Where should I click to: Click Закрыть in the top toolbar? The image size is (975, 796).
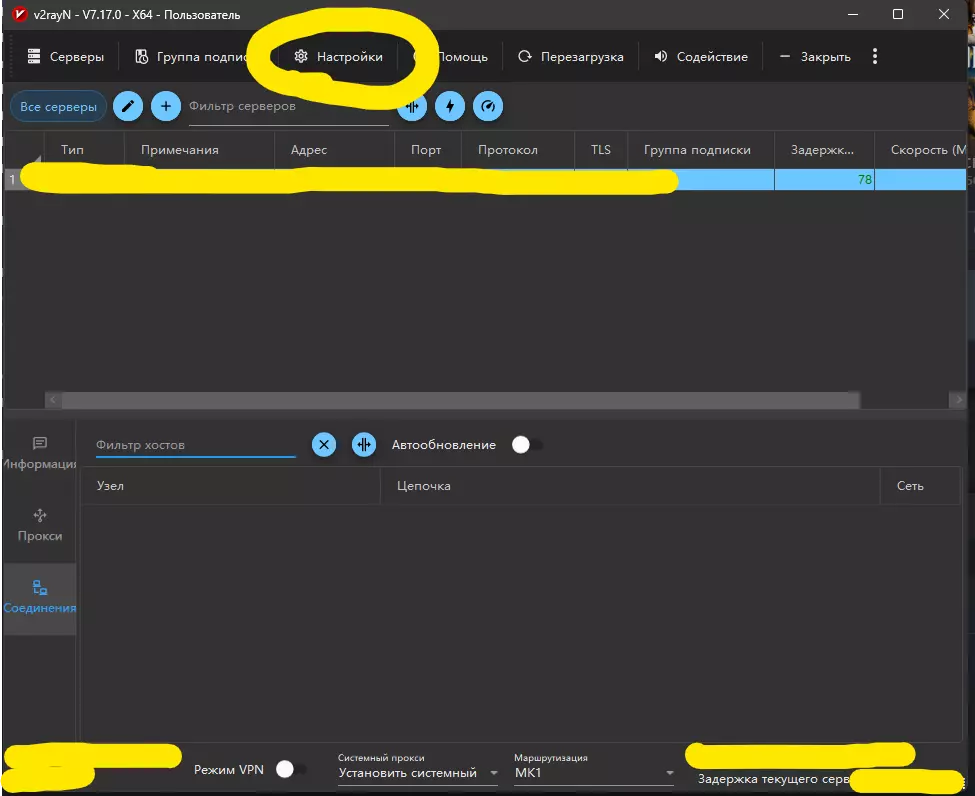tap(815, 57)
